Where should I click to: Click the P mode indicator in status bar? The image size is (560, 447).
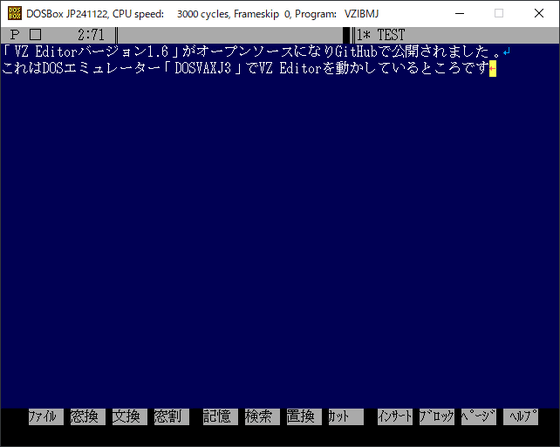point(15,35)
